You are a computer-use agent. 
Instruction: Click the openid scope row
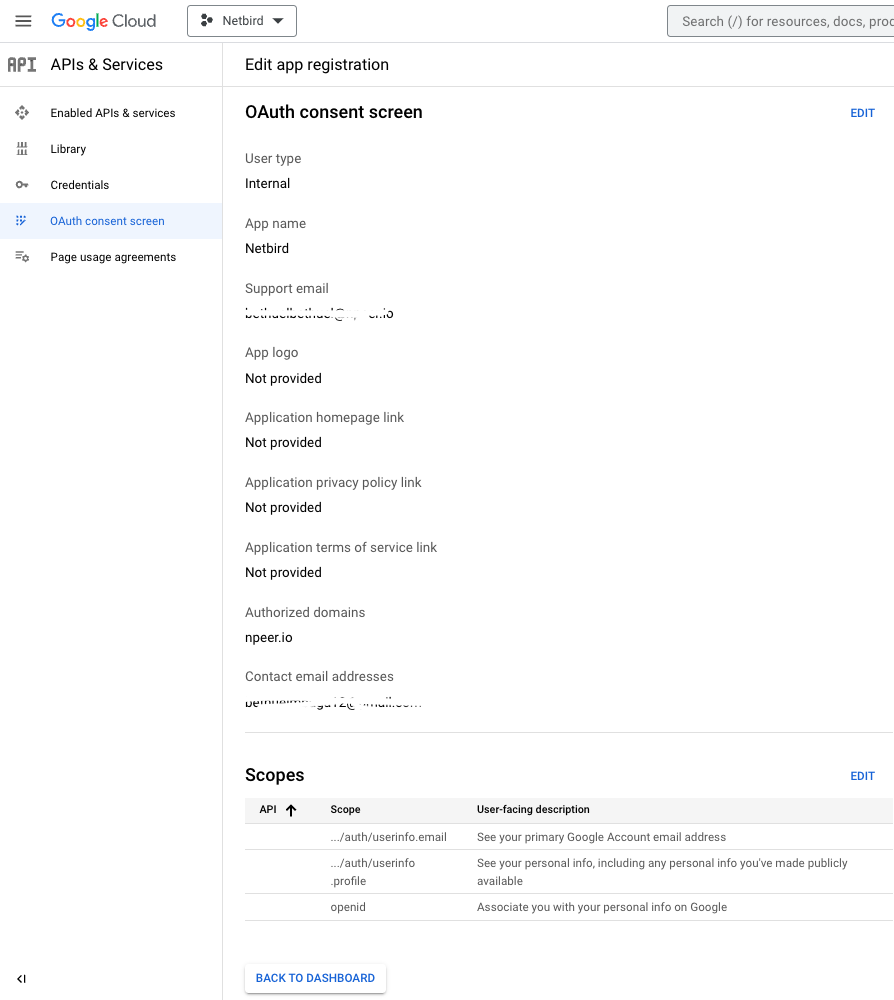[568, 907]
